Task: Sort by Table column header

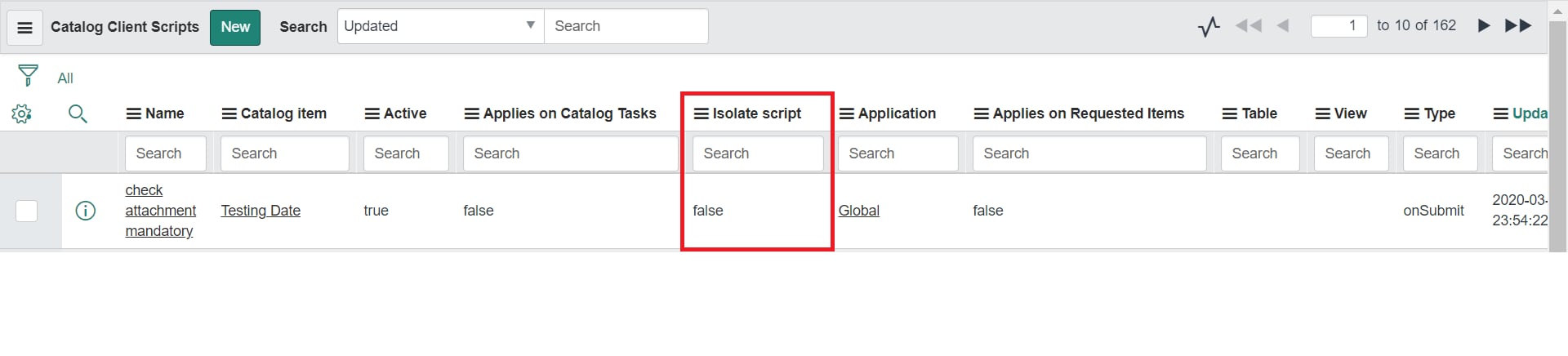Action: pos(1259,113)
